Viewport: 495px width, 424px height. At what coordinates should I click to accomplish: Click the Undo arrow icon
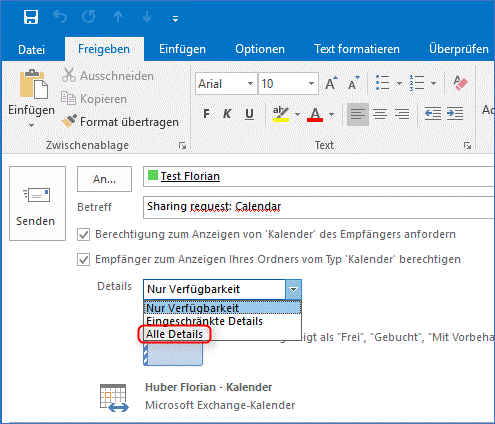60,16
